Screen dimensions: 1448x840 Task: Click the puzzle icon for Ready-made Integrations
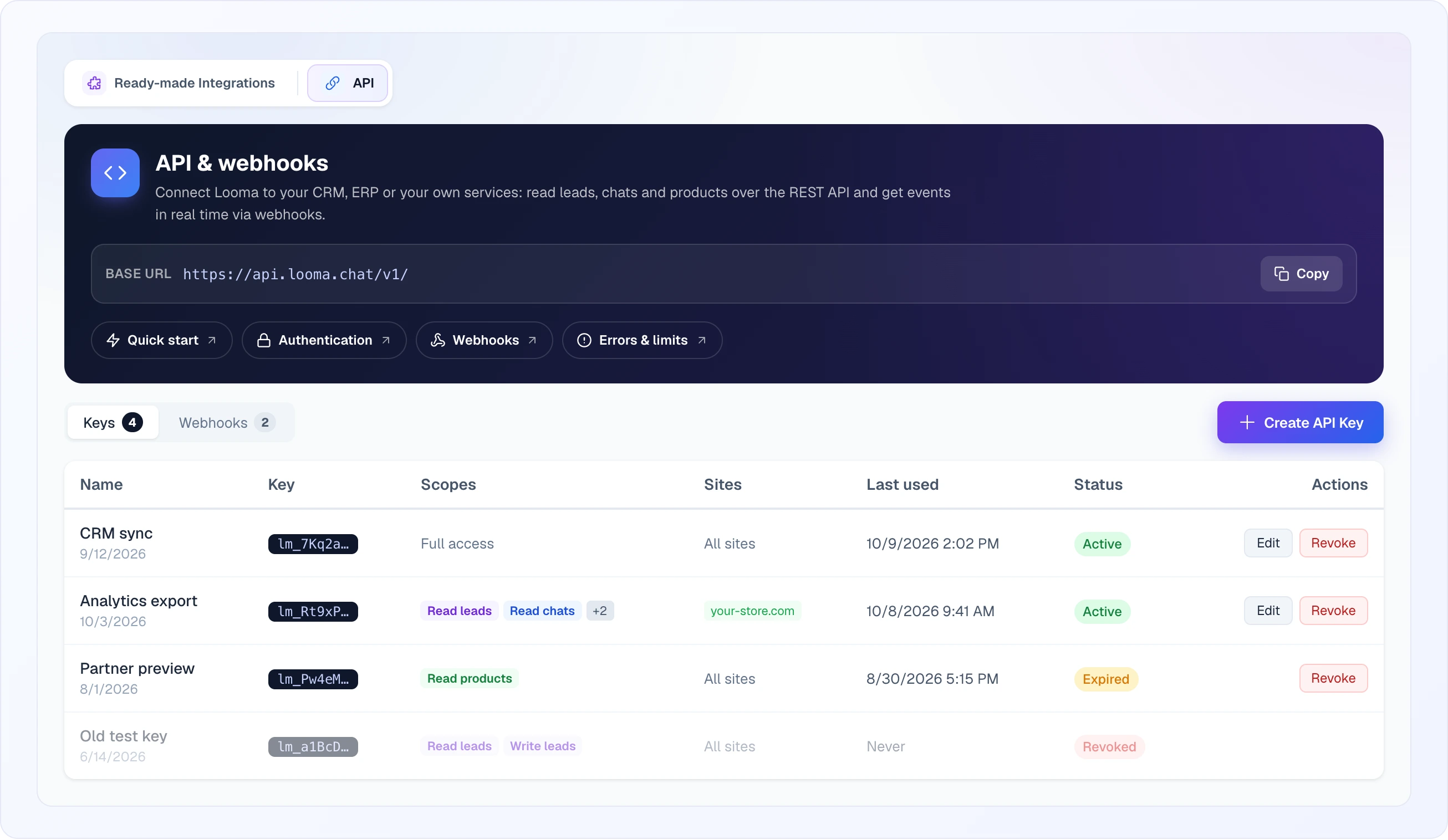94,83
